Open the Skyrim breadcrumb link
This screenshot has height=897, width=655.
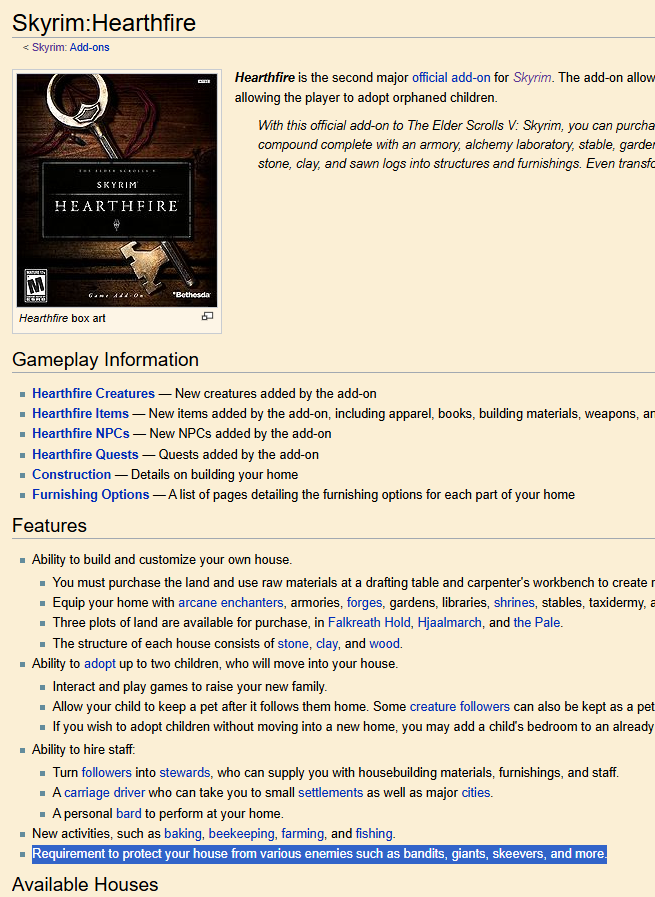pyautogui.click(x=49, y=47)
